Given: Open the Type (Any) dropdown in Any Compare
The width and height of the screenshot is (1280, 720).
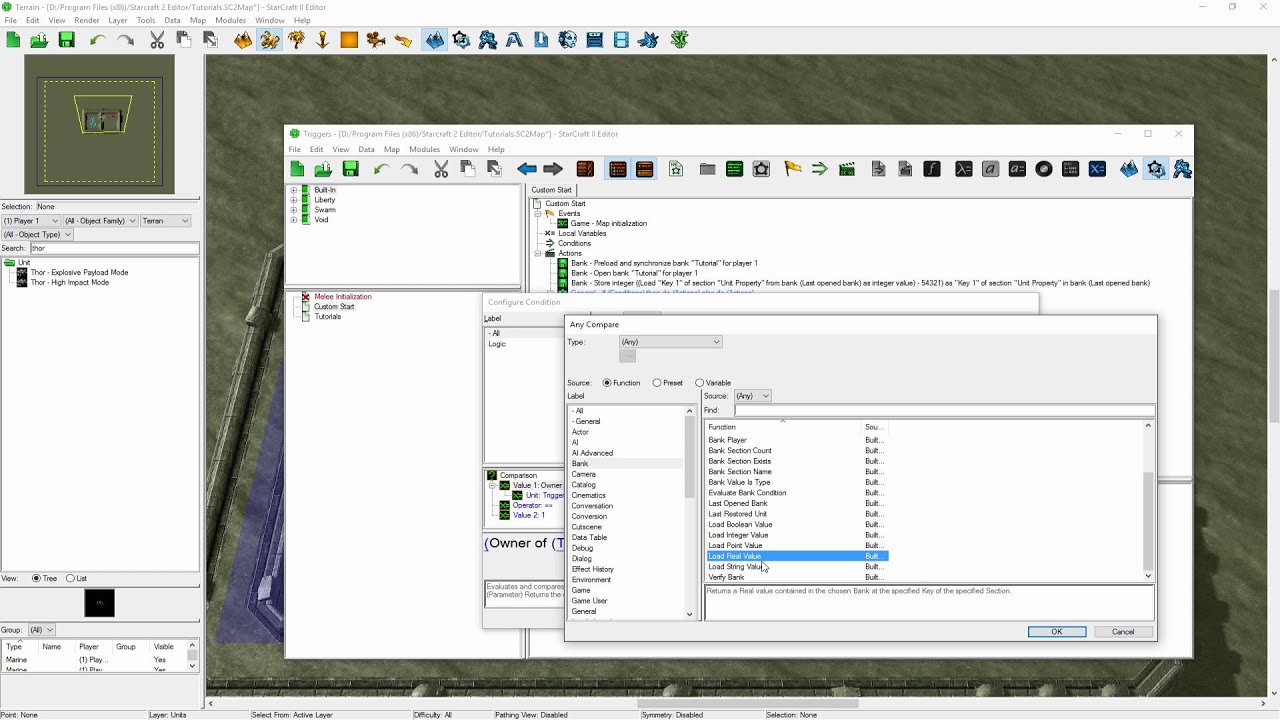Looking at the screenshot, I should point(670,342).
